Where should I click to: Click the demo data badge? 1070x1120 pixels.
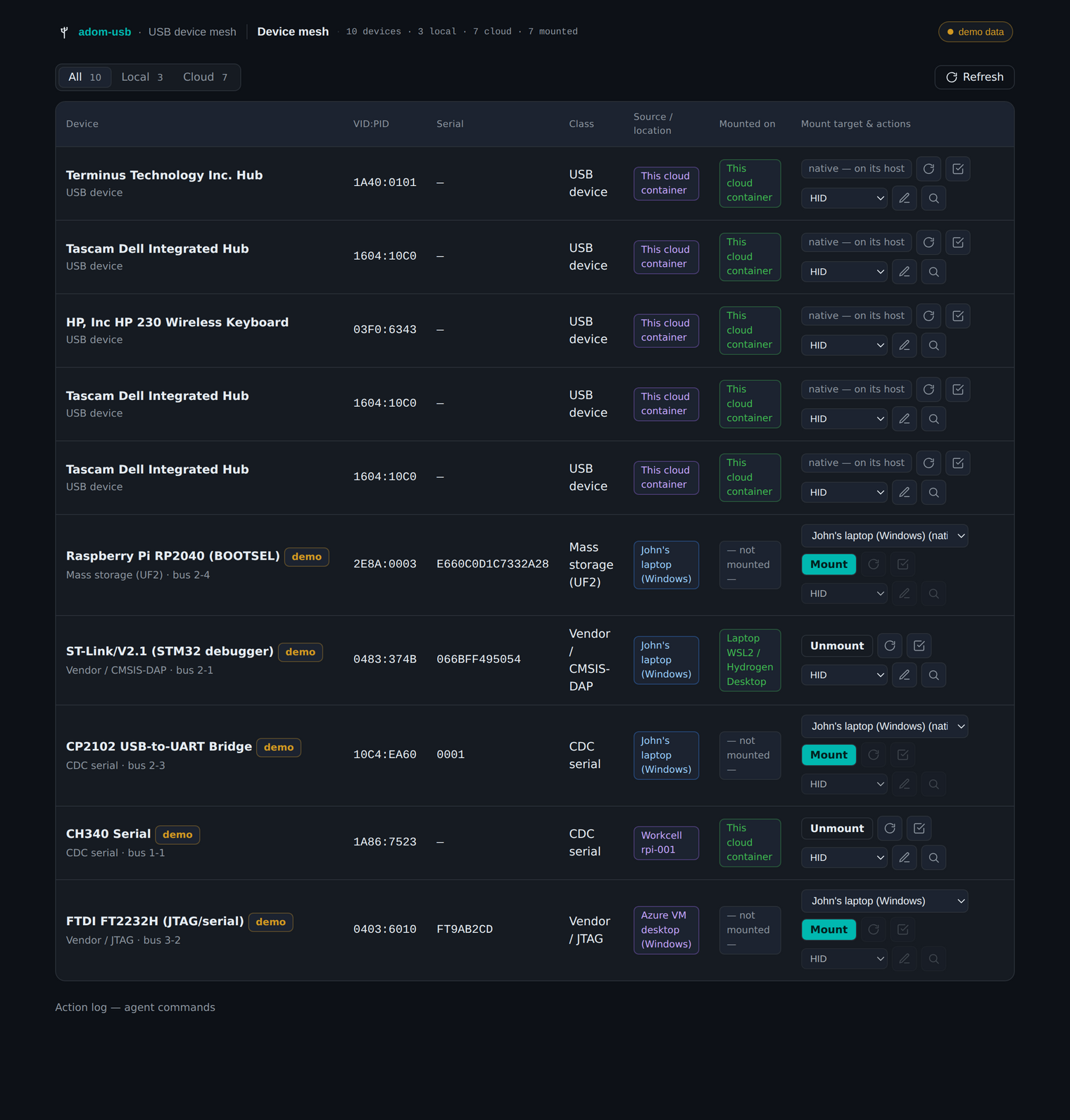pyautogui.click(x=975, y=32)
